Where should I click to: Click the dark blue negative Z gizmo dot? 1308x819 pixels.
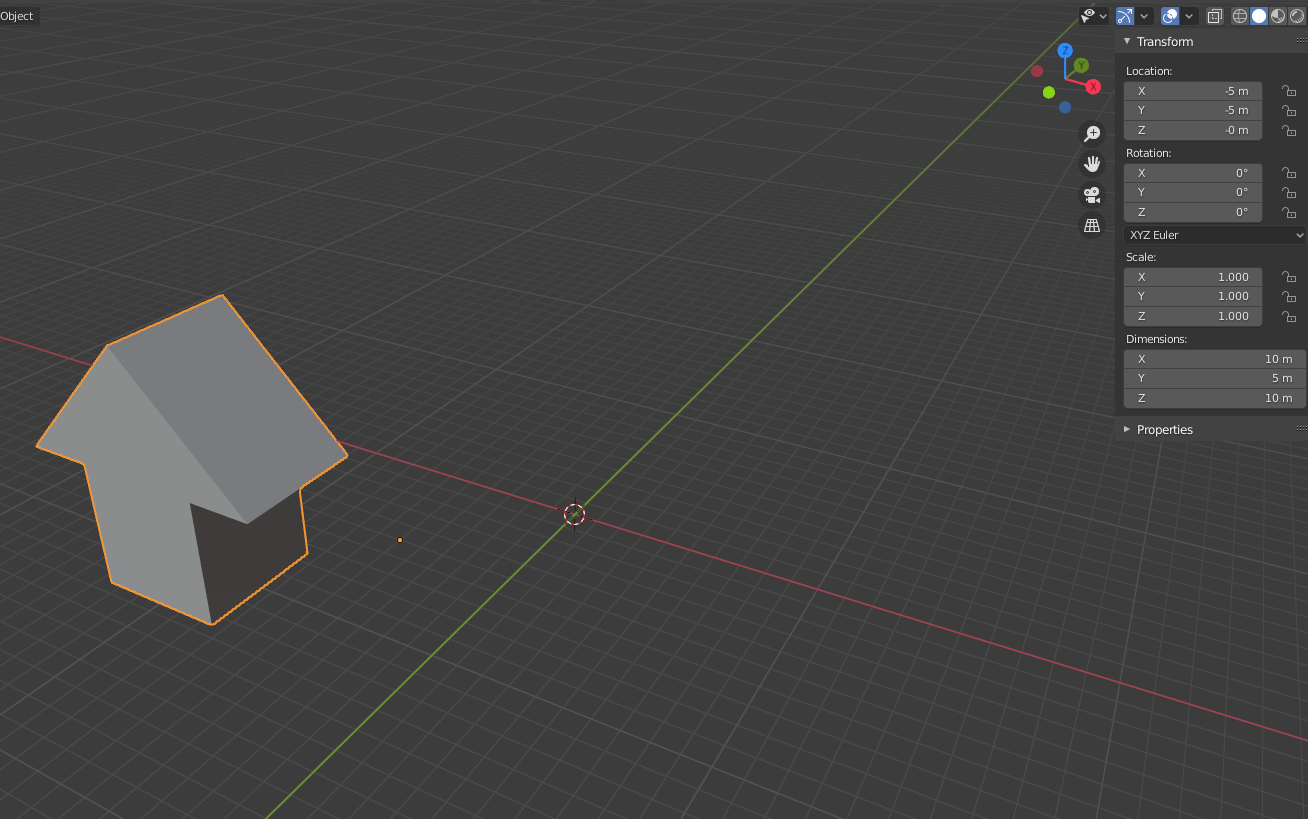pos(1065,107)
